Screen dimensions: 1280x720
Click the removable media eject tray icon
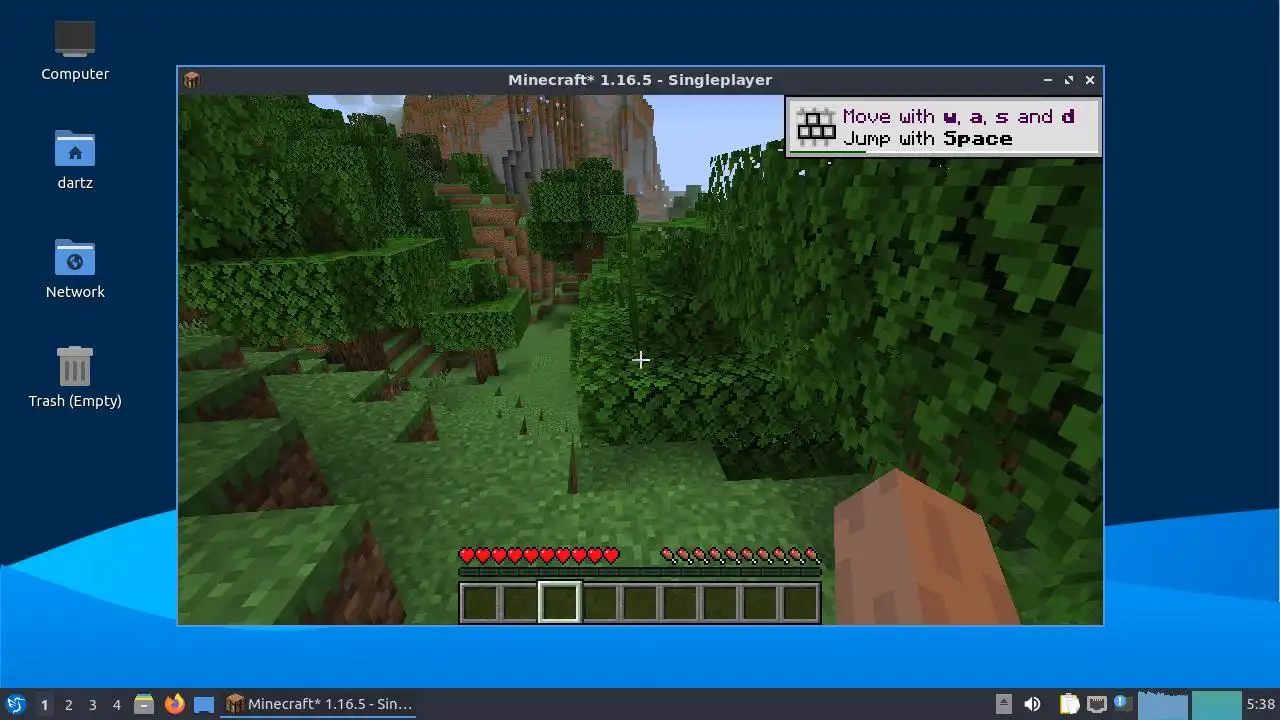coord(1004,704)
